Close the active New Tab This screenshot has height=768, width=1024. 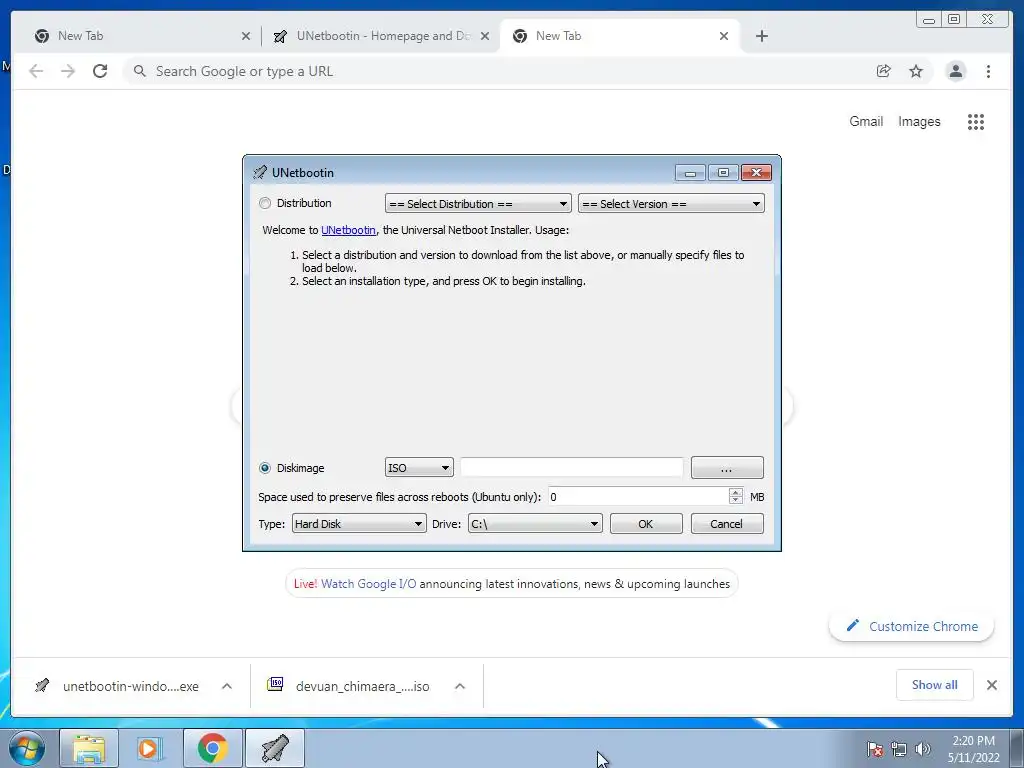[x=724, y=37]
